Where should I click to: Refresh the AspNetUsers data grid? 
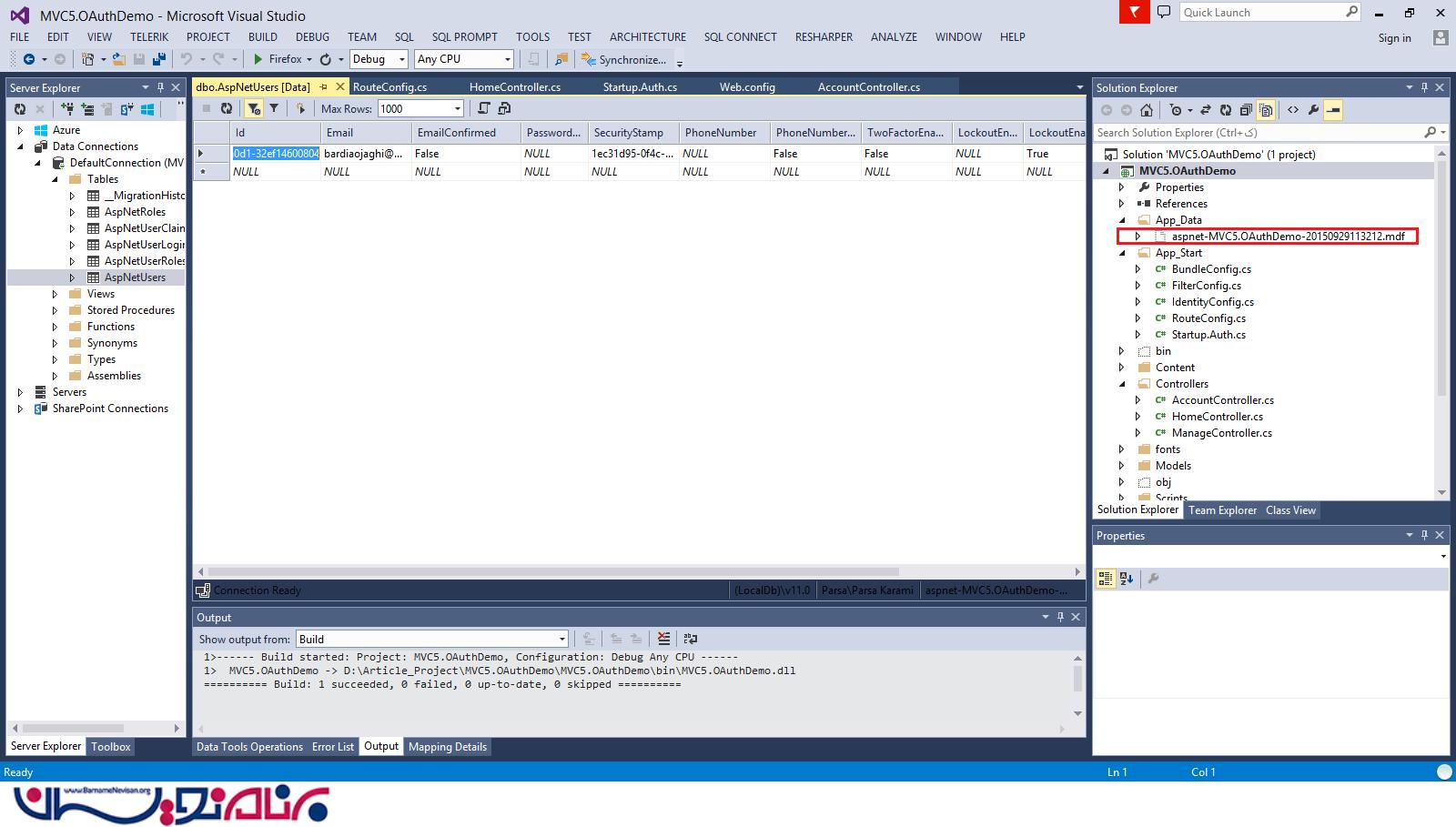(x=227, y=108)
